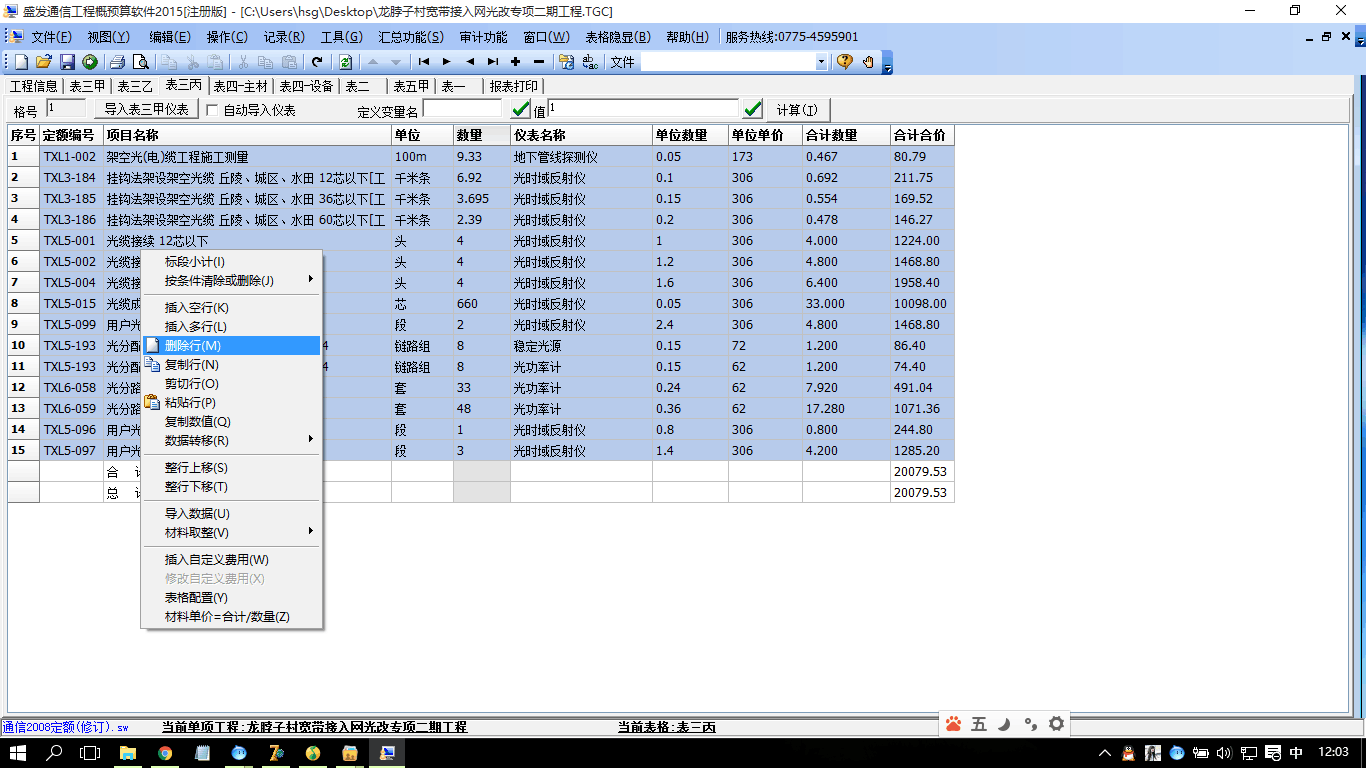Viewport: 1366px width, 768px height.
Task: Jump to the last record
Action: coord(493,62)
